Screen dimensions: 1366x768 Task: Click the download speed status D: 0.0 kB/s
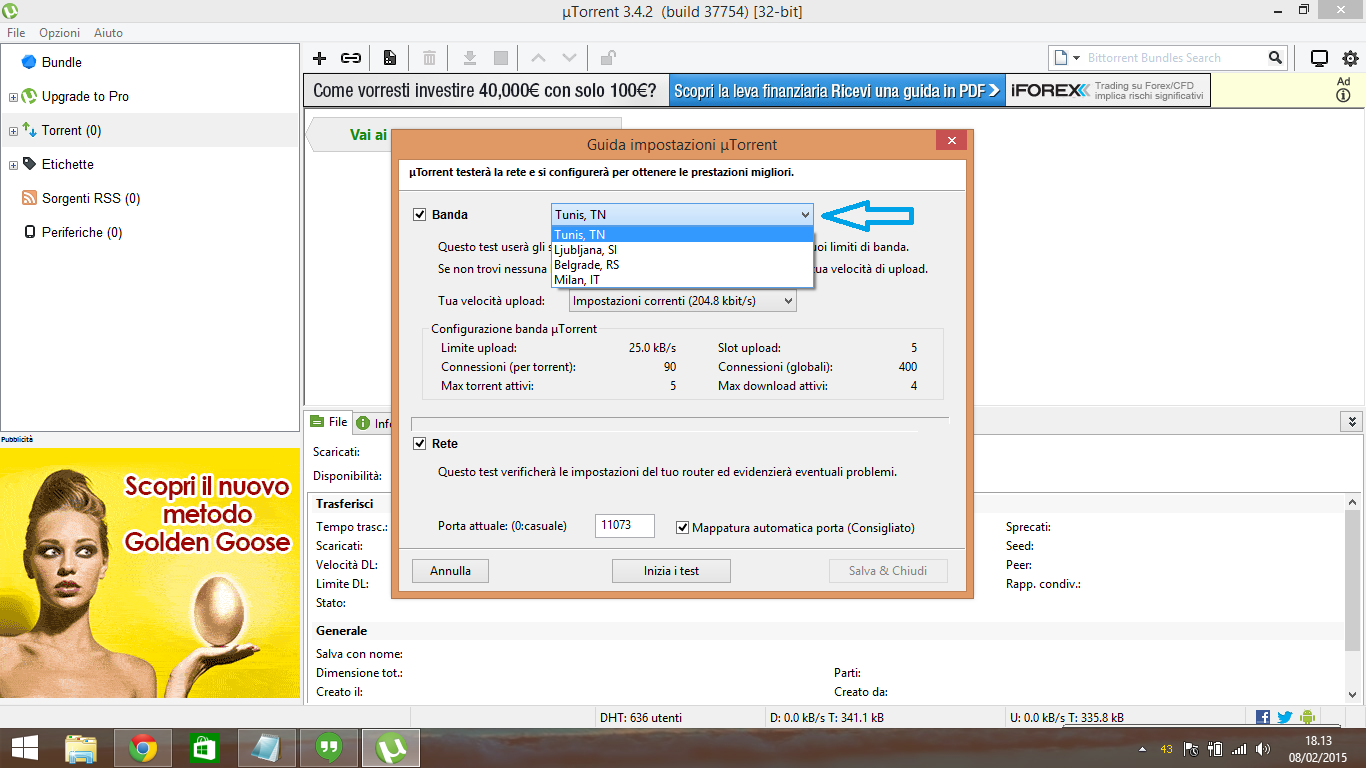(826, 717)
